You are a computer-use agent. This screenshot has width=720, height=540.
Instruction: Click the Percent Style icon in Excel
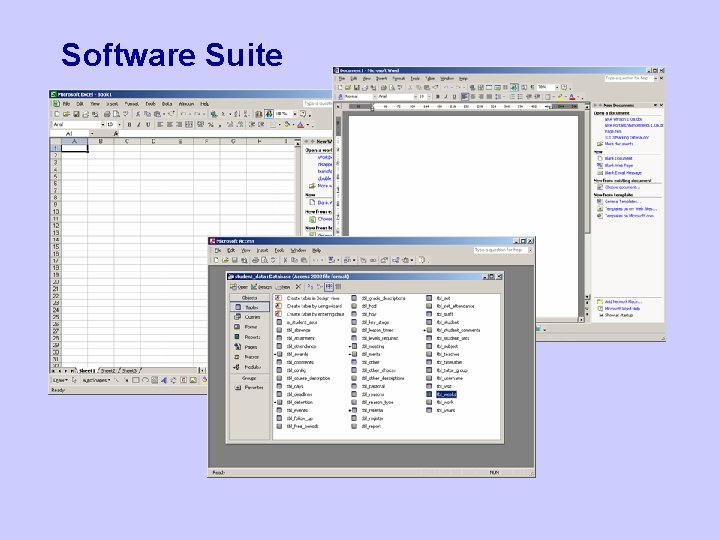point(211,124)
